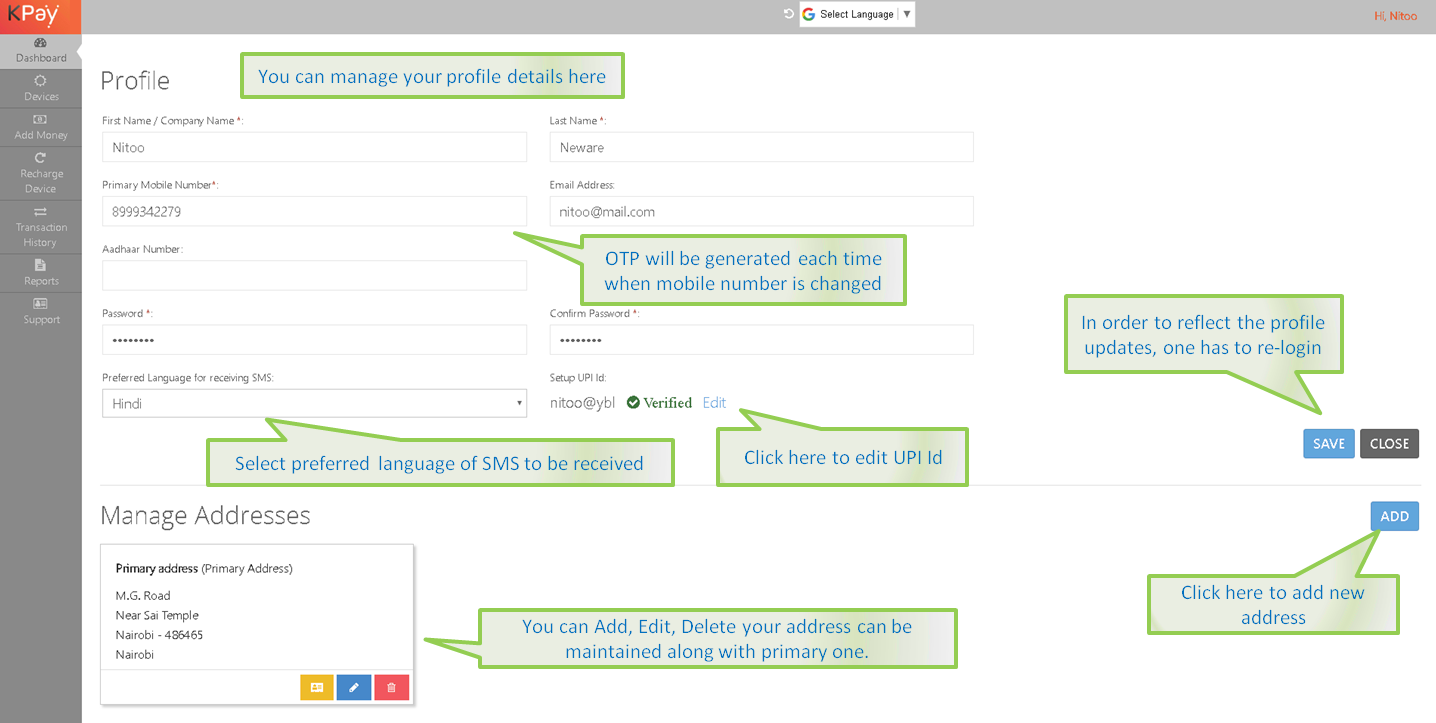Open the Add Money section

click(40, 127)
